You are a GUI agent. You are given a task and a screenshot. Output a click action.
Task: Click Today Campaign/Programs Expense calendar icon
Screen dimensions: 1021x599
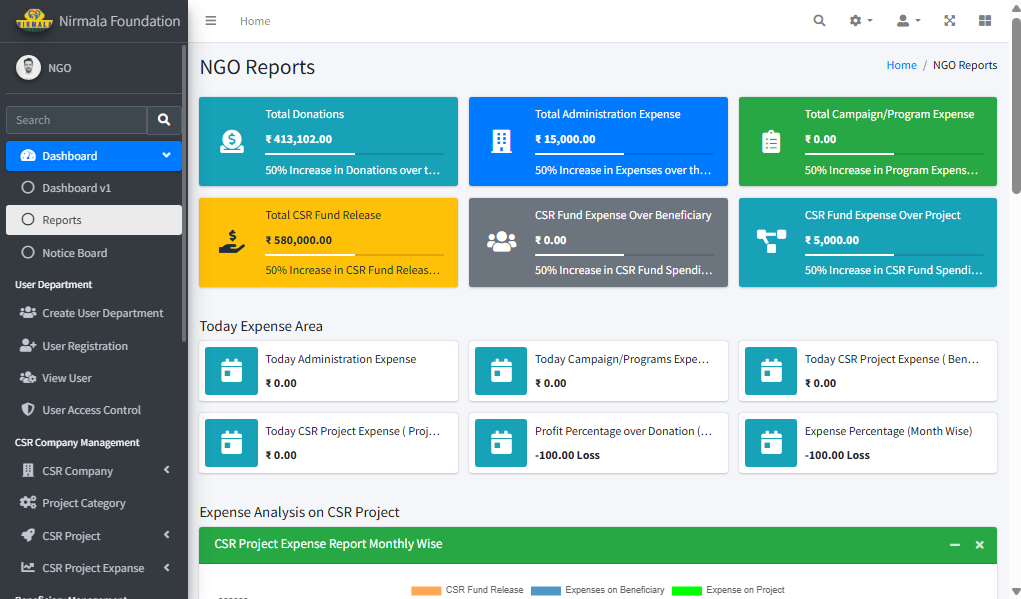click(501, 371)
